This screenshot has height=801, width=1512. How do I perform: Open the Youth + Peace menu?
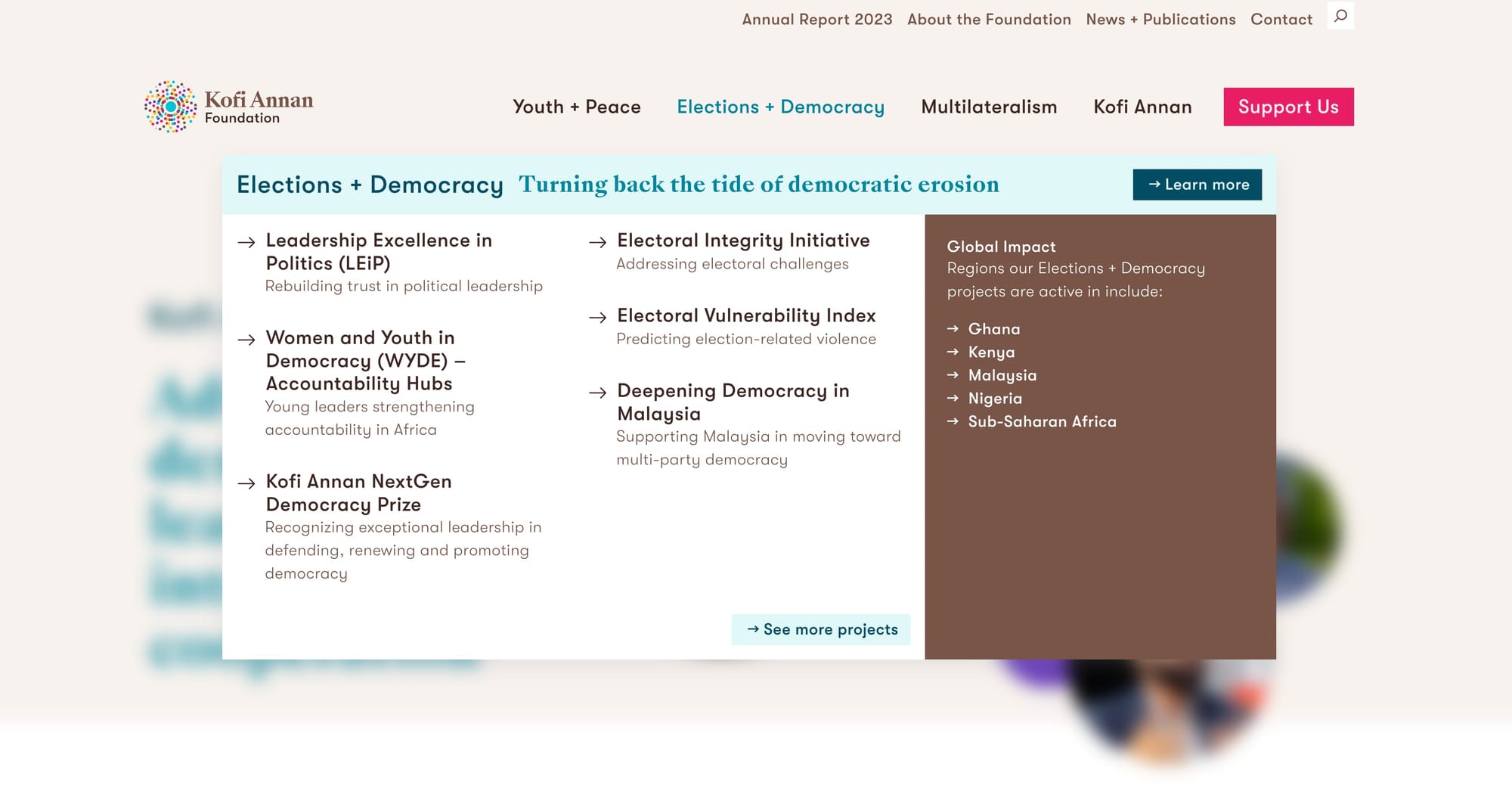point(577,107)
